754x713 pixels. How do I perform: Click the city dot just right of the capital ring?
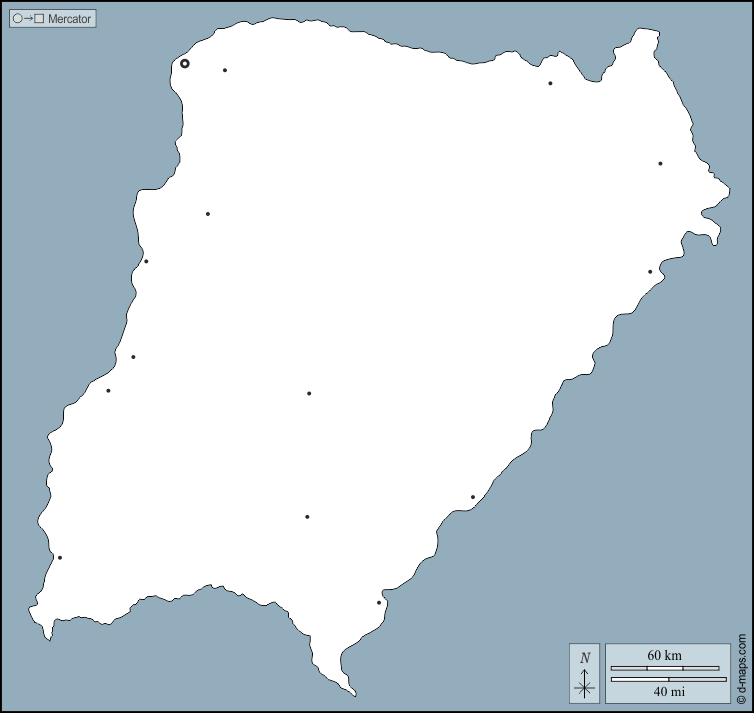[x=225, y=70]
